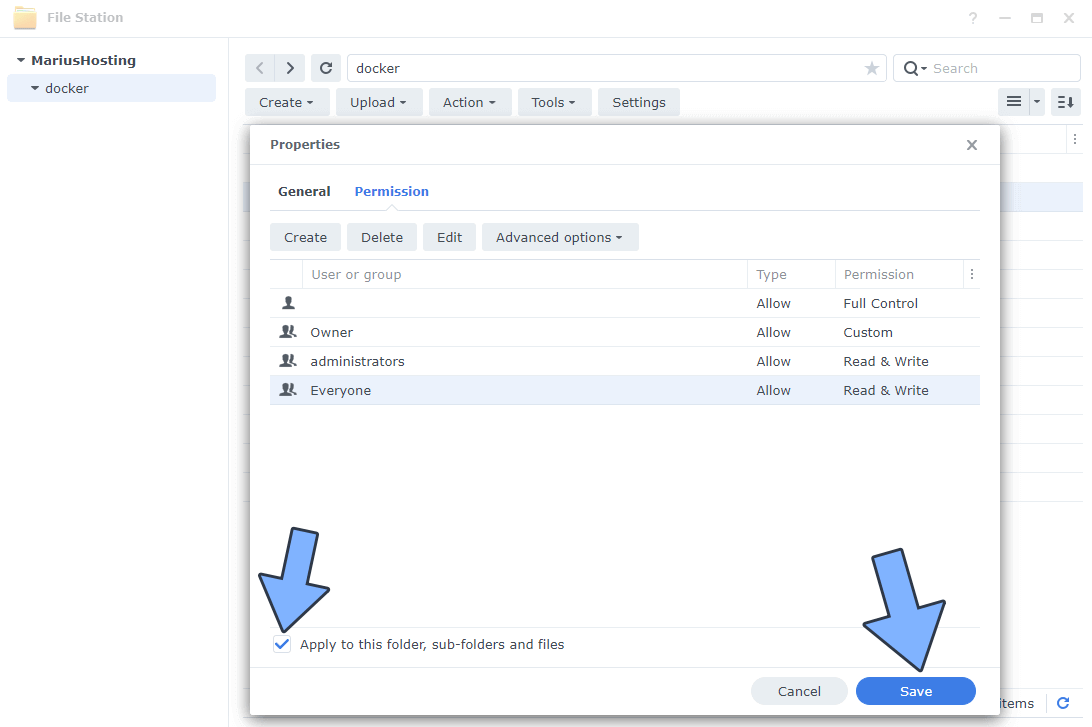Click the sort order icon

1066,102
